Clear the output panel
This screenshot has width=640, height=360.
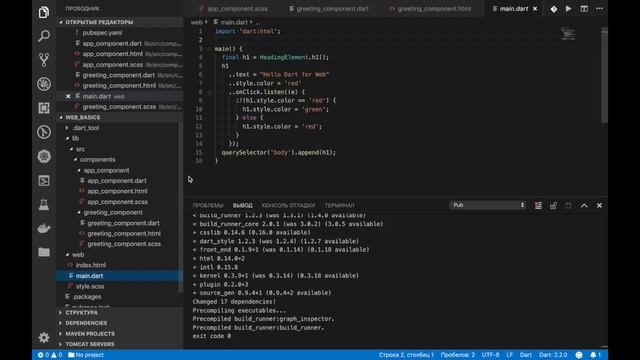point(538,205)
